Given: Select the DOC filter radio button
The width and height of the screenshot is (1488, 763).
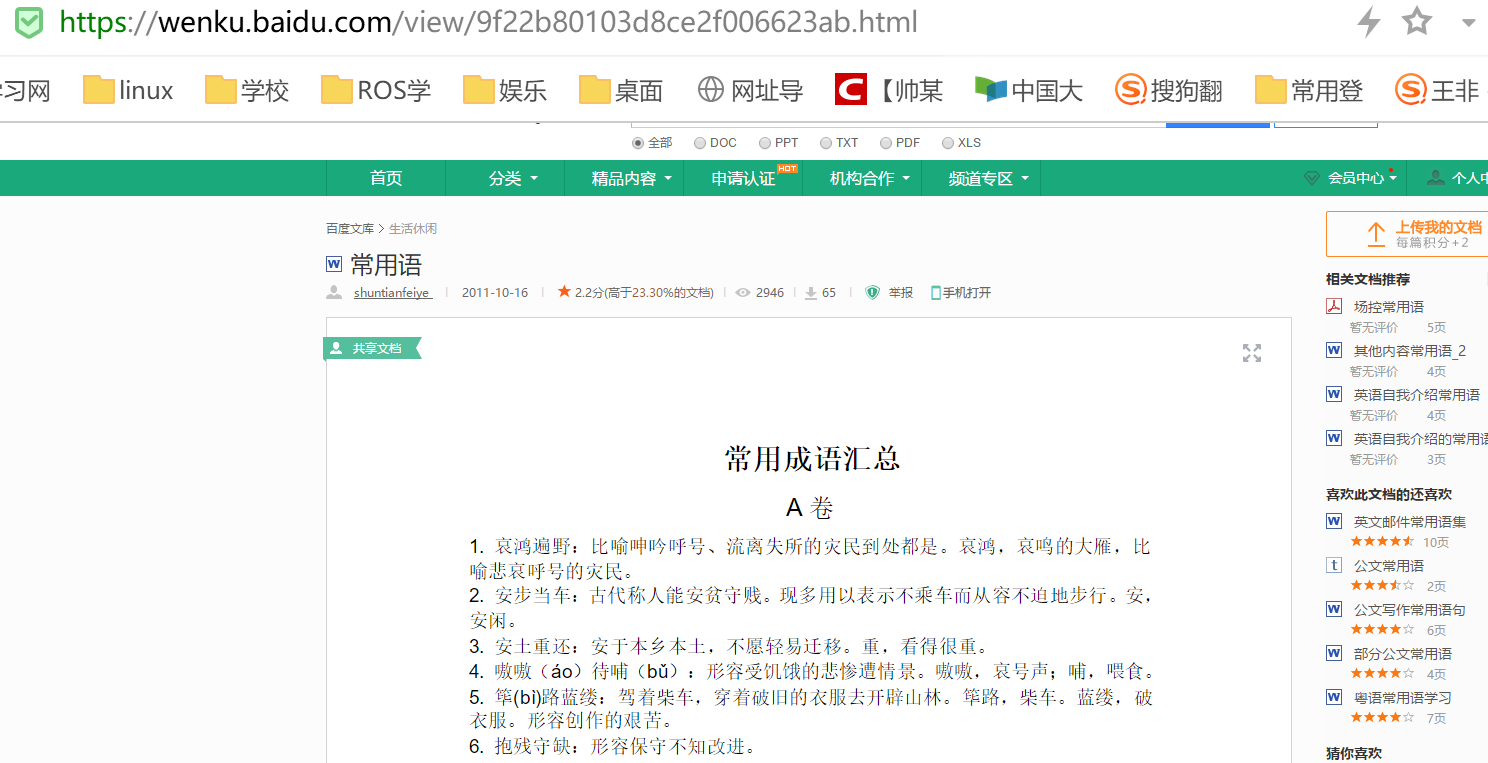Looking at the screenshot, I should [700, 143].
